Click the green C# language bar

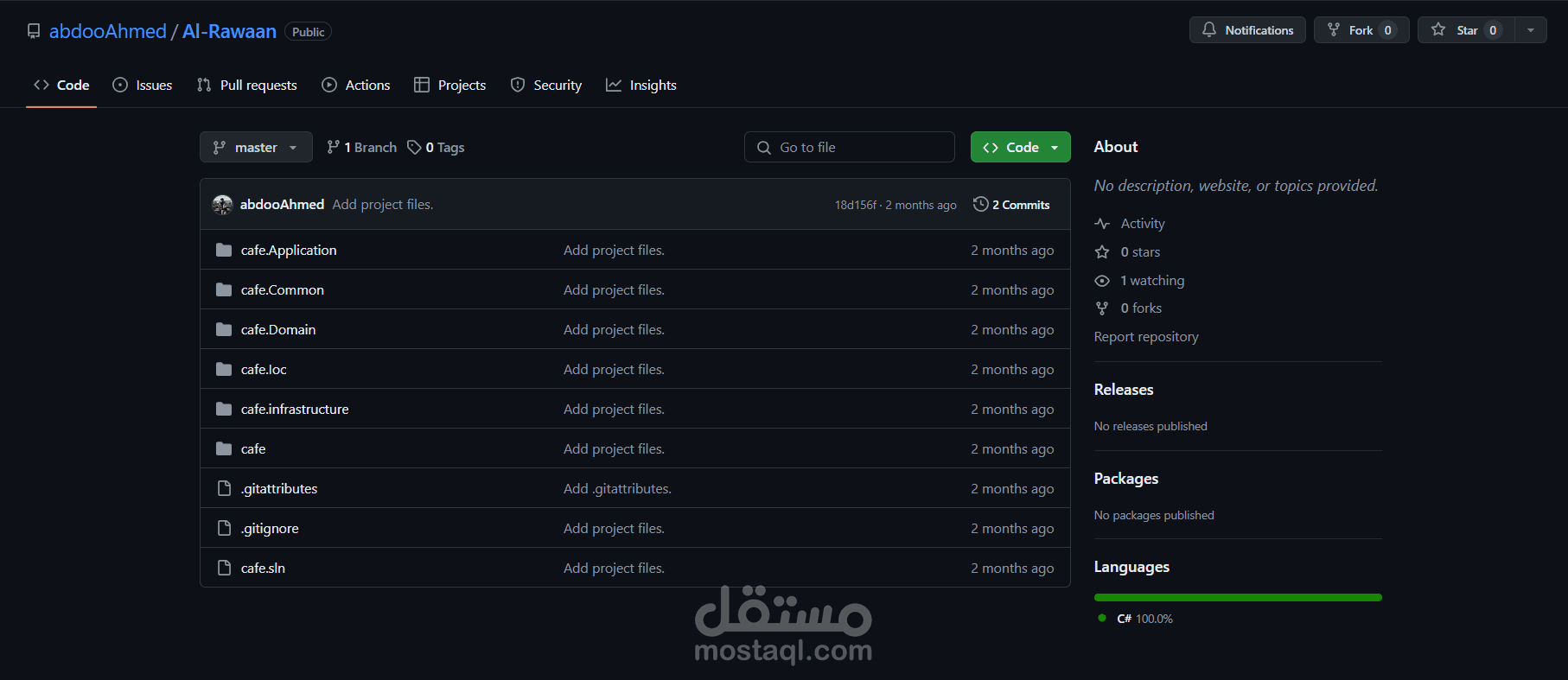pyautogui.click(x=1238, y=597)
